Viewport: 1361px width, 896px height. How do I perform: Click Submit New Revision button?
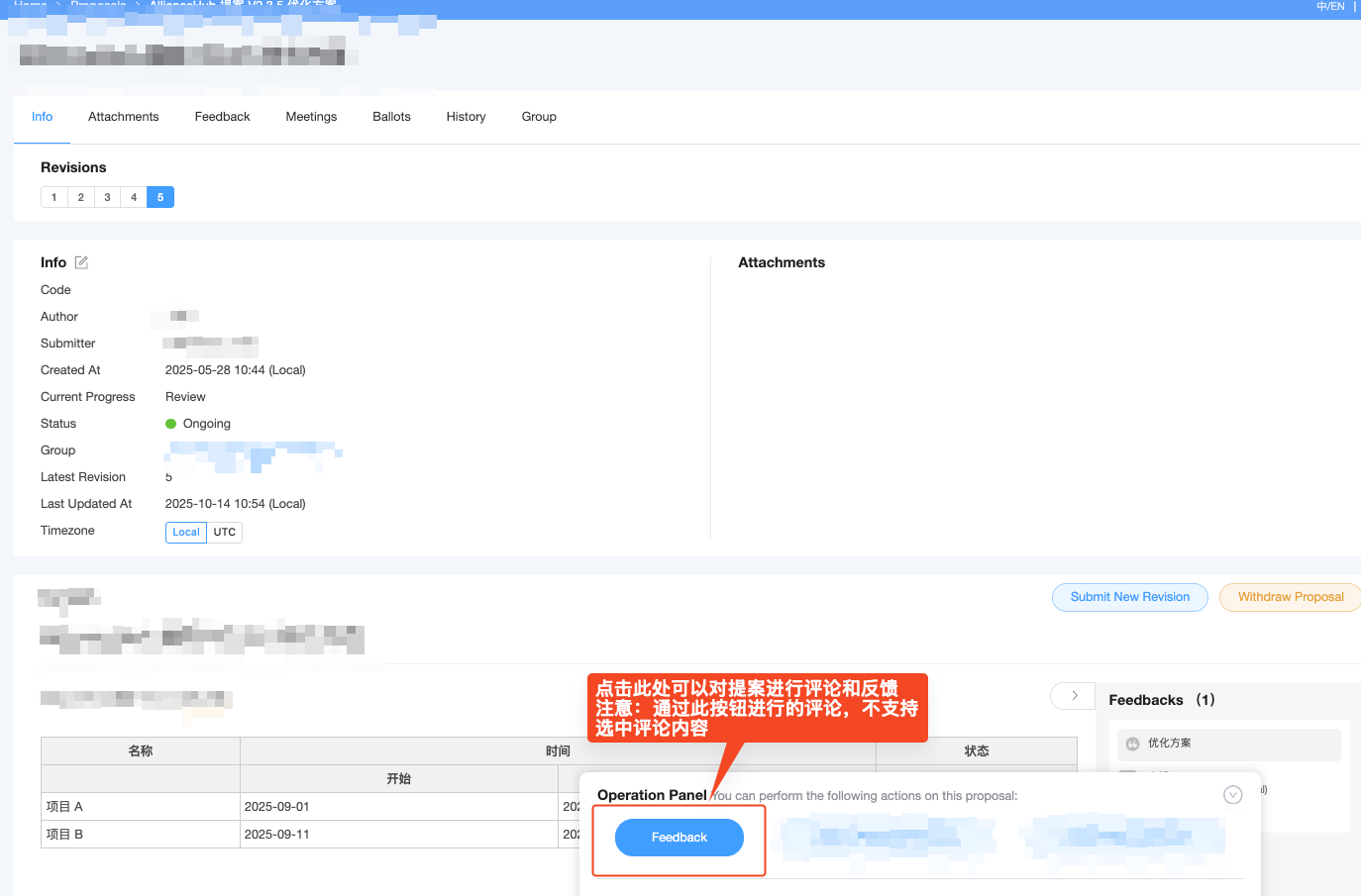1129,597
